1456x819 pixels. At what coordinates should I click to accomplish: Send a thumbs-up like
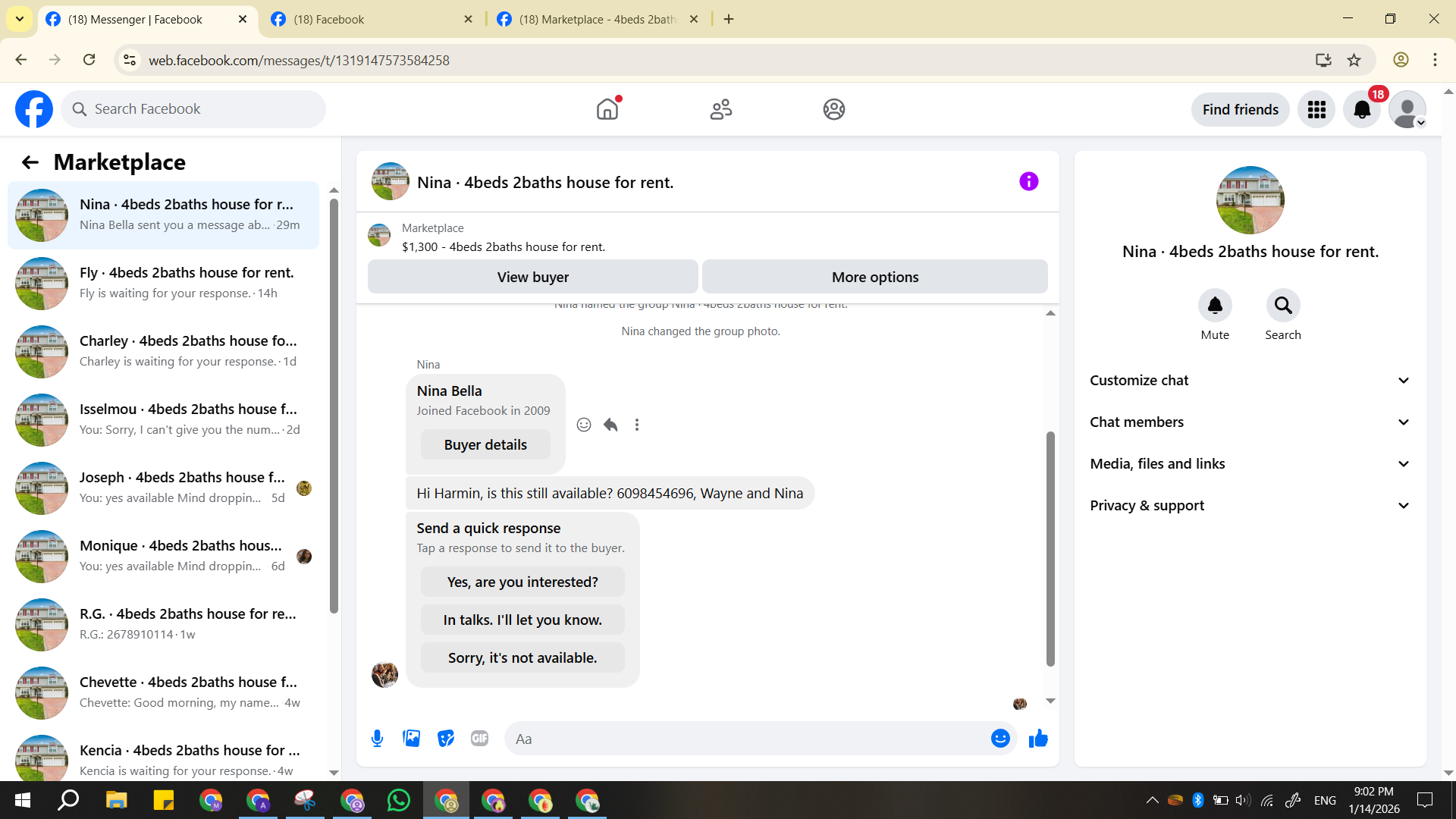tap(1038, 739)
